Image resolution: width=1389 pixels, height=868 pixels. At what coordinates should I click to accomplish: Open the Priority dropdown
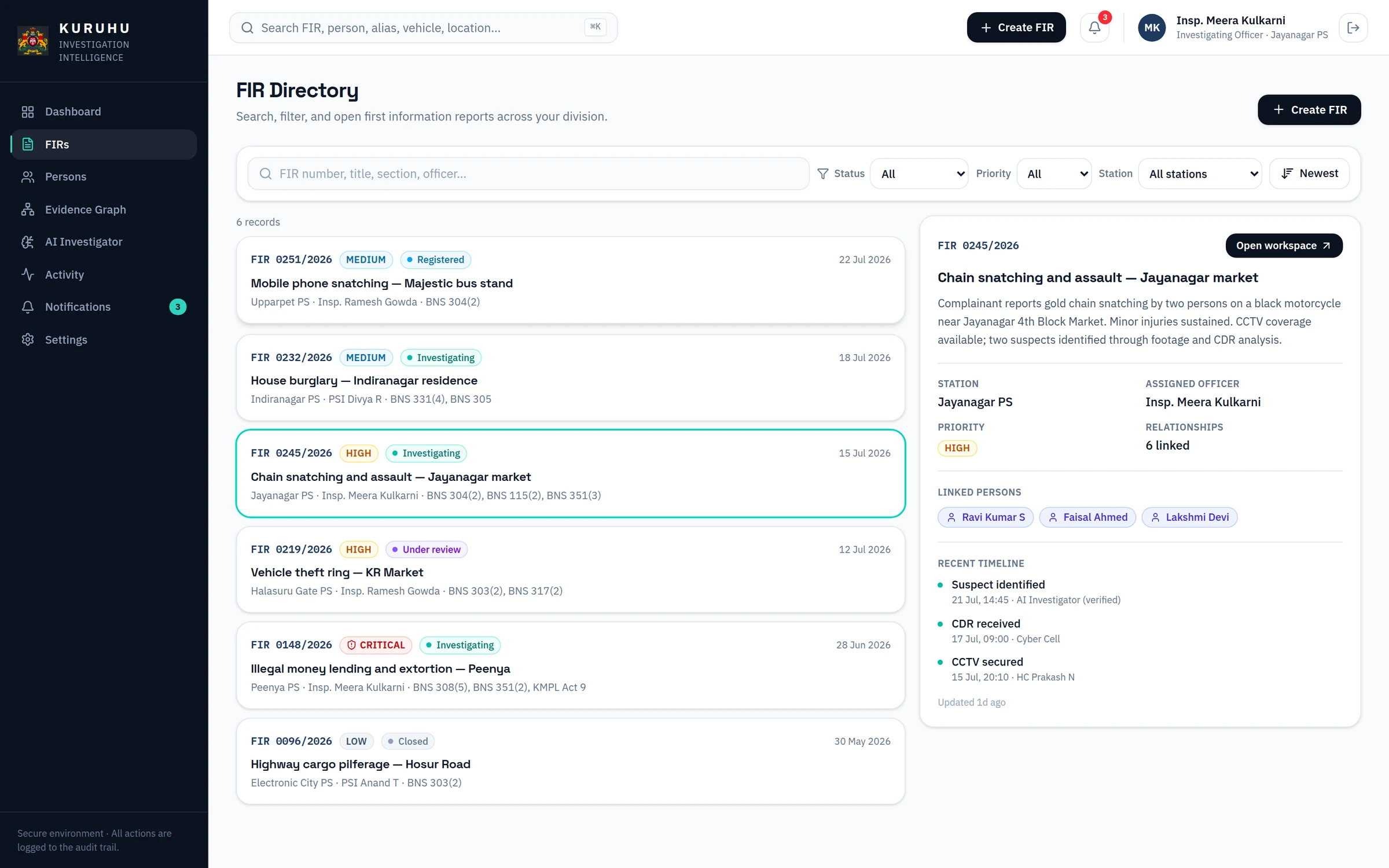(1054, 174)
